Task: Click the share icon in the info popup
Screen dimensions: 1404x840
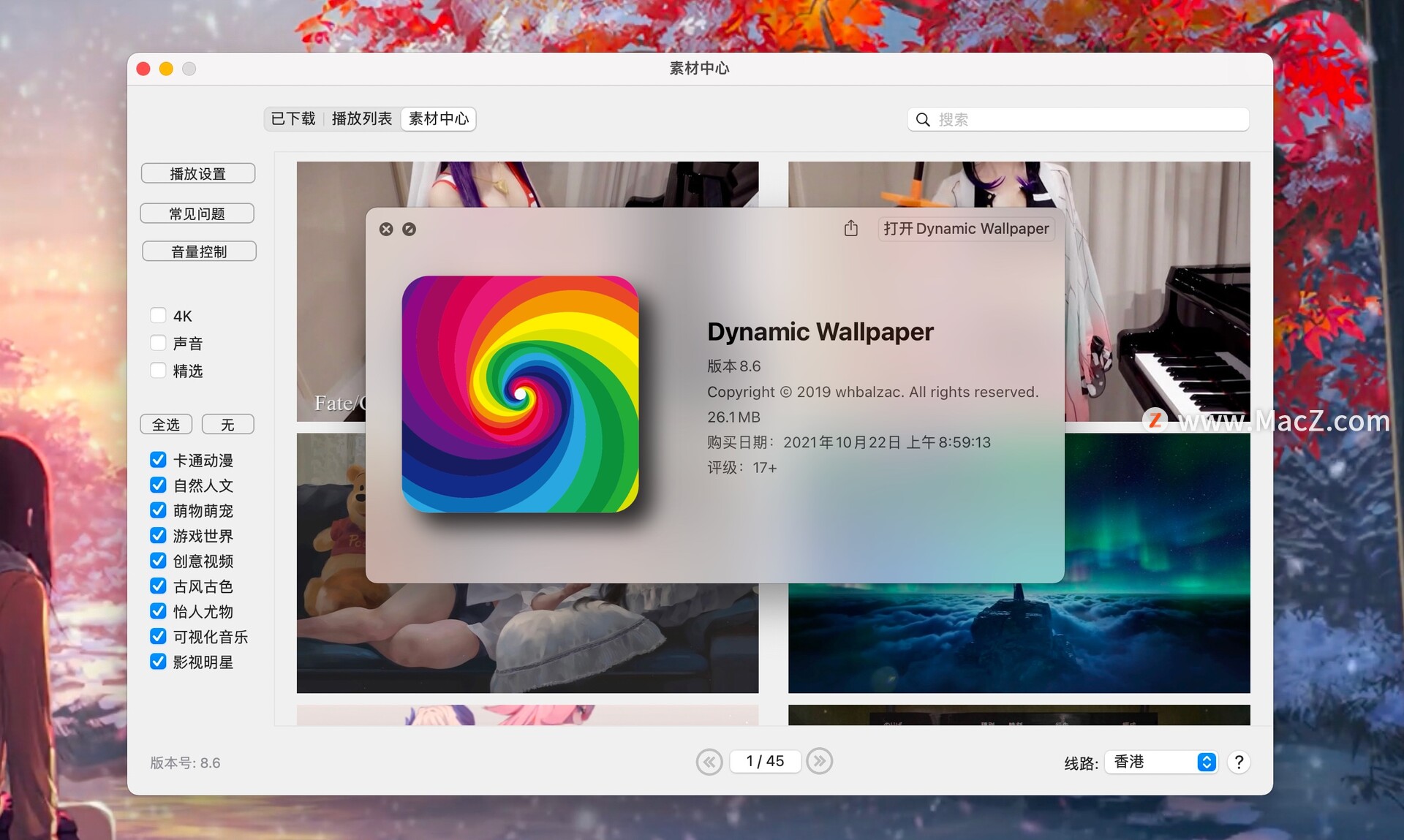Action: coord(850,229)
